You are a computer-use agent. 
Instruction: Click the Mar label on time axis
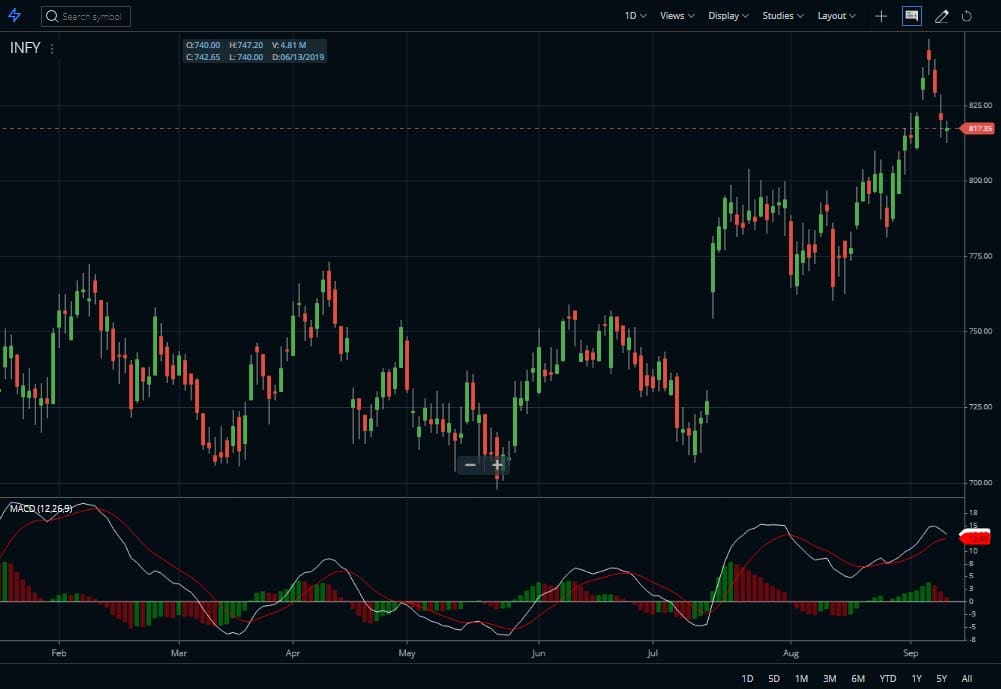(179, 653)
